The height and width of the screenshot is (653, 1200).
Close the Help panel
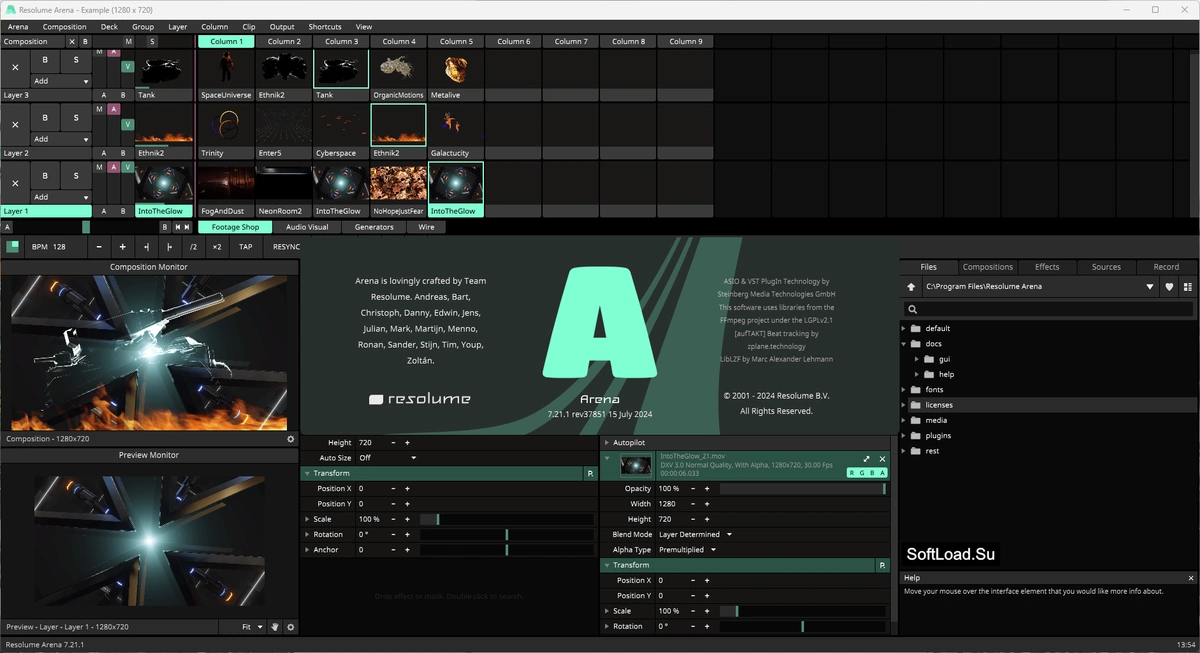pos(1191,578)
